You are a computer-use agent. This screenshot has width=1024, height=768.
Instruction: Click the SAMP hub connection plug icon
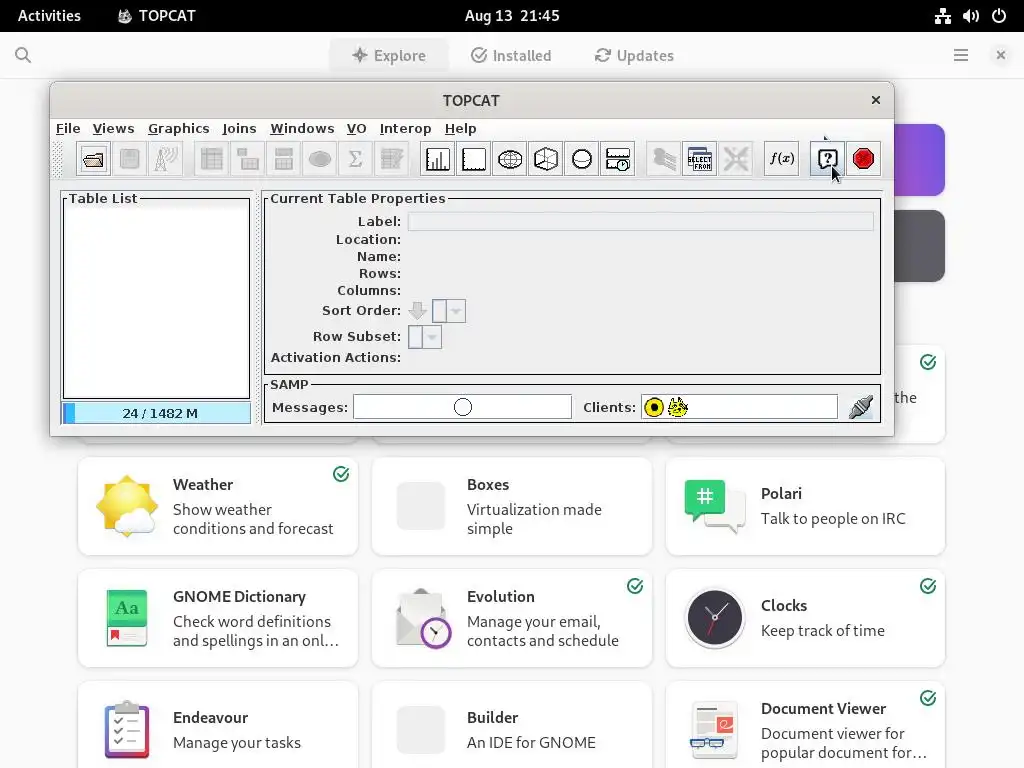click(x=861, y=407)
